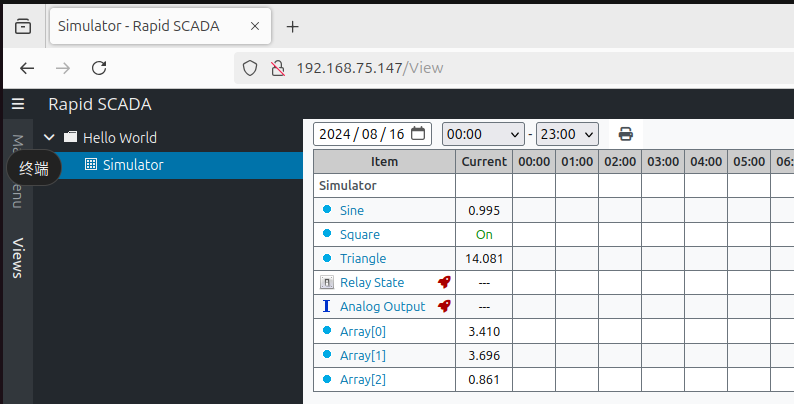Open the calendar date picker icon
794x404 pixels.
(418, 134)
